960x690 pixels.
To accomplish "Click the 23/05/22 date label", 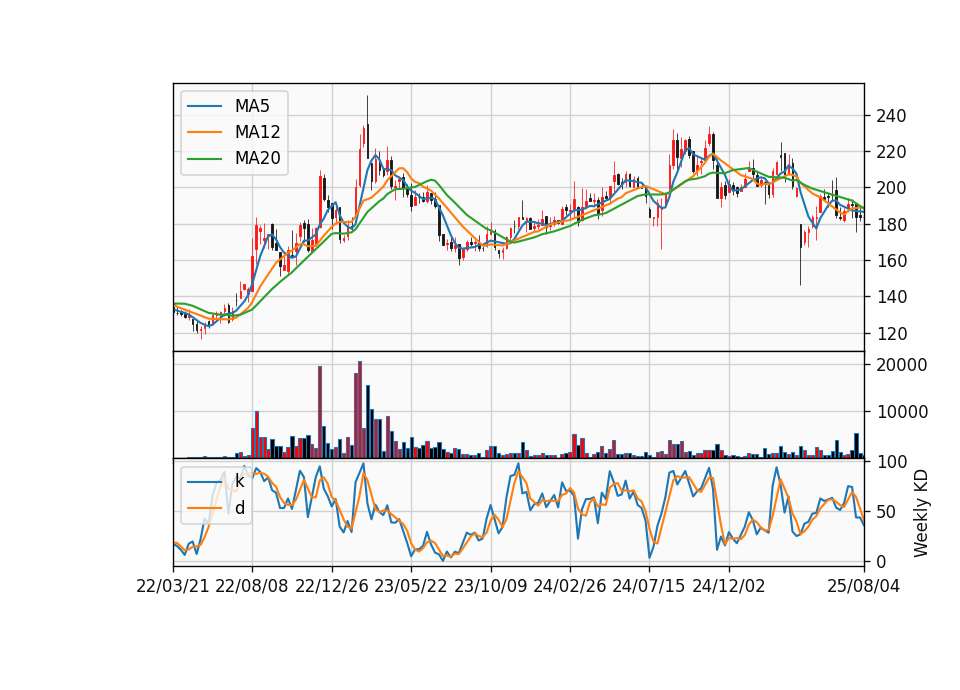I will (x=411, y=586).
